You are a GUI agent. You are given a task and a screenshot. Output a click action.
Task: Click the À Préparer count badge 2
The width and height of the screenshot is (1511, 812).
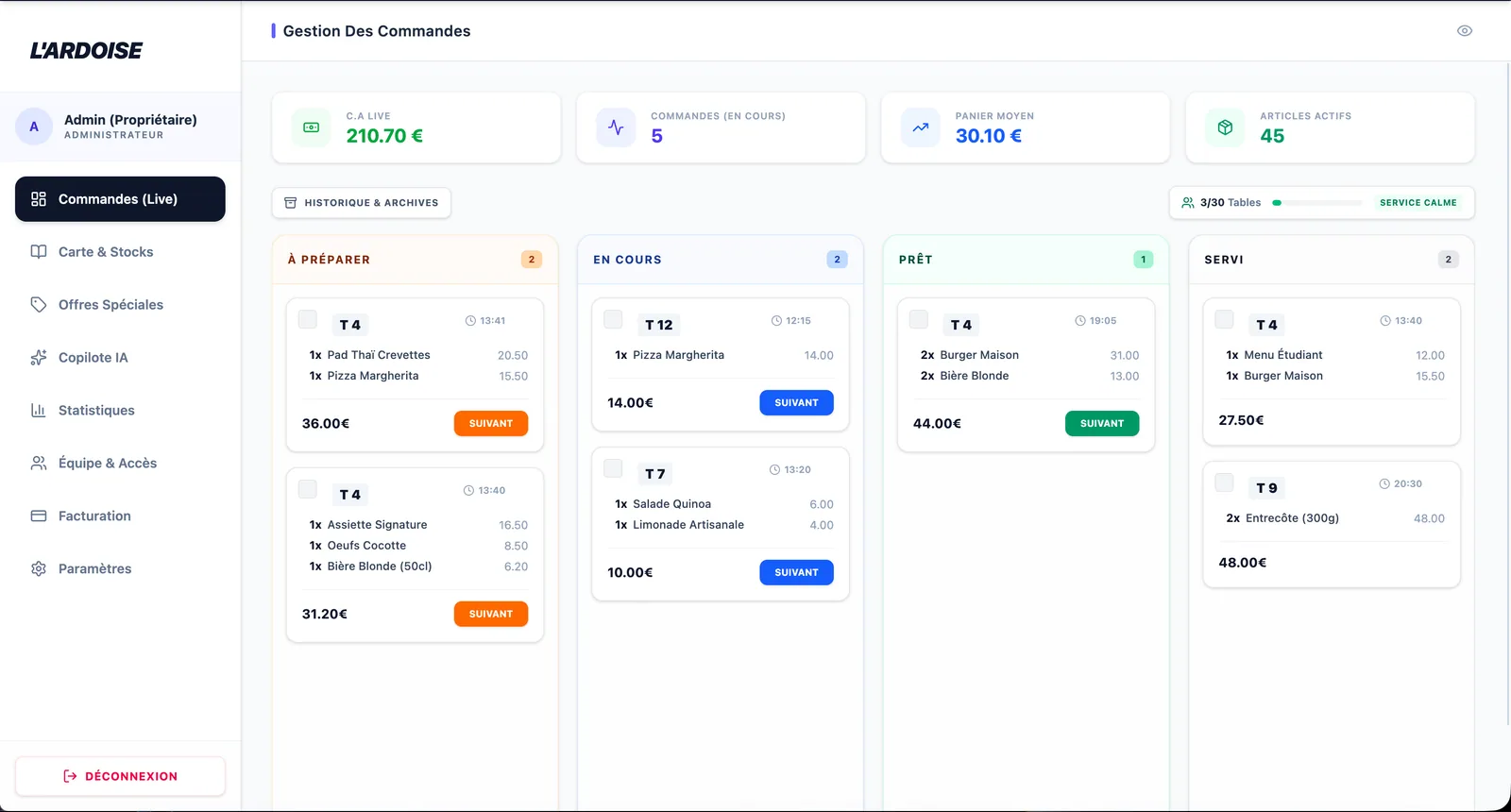(532, 260)
